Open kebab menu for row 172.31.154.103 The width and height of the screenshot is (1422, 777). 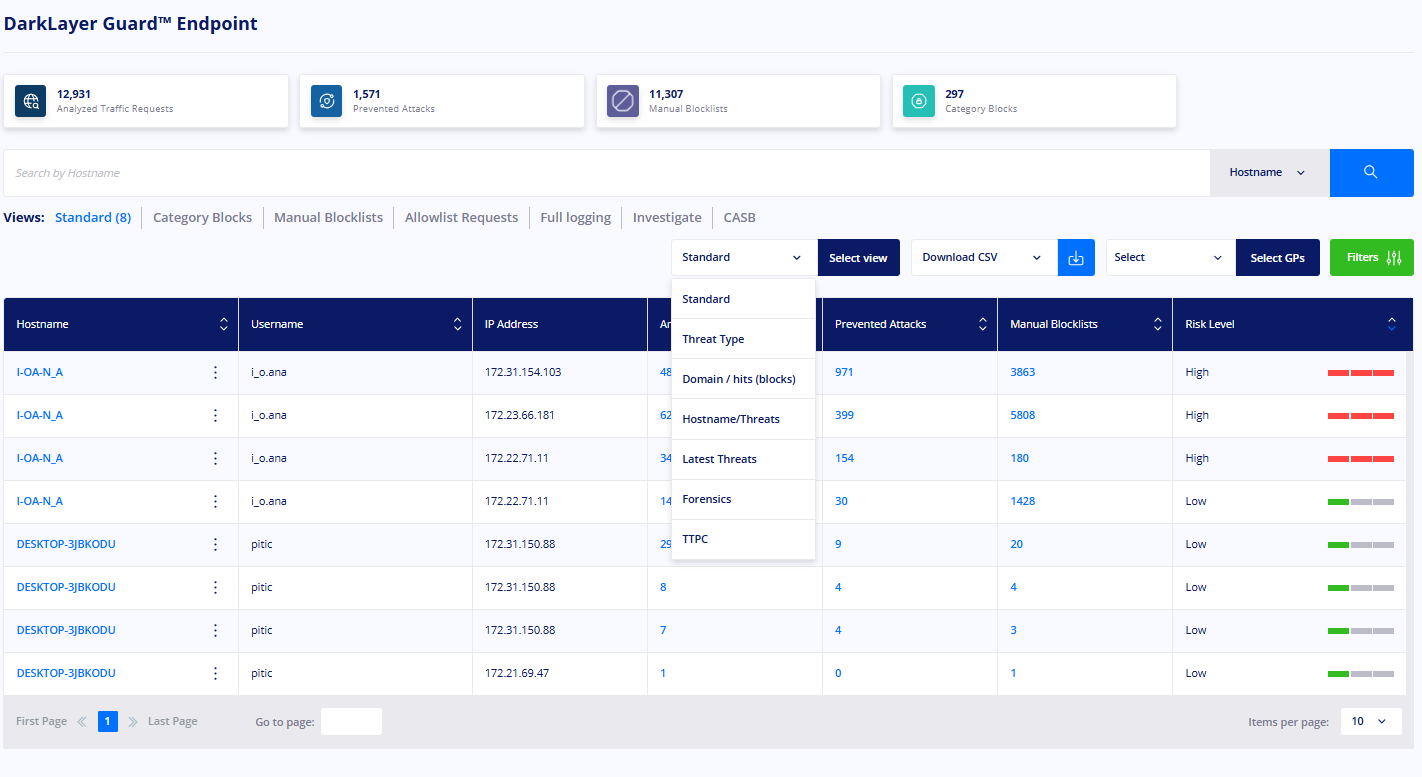[x=215, y=372]
